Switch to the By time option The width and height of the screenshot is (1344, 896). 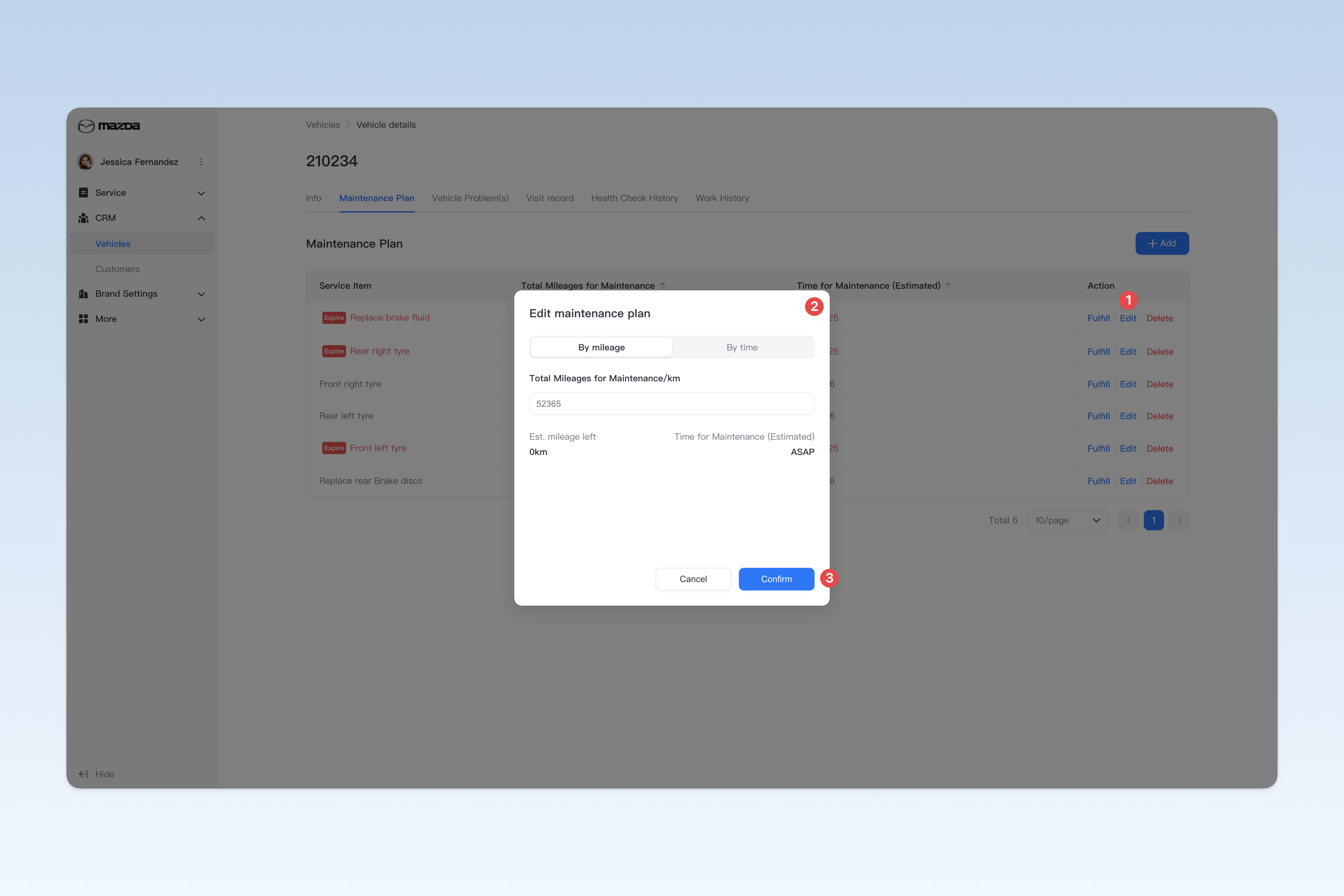(x=742, y=347)
